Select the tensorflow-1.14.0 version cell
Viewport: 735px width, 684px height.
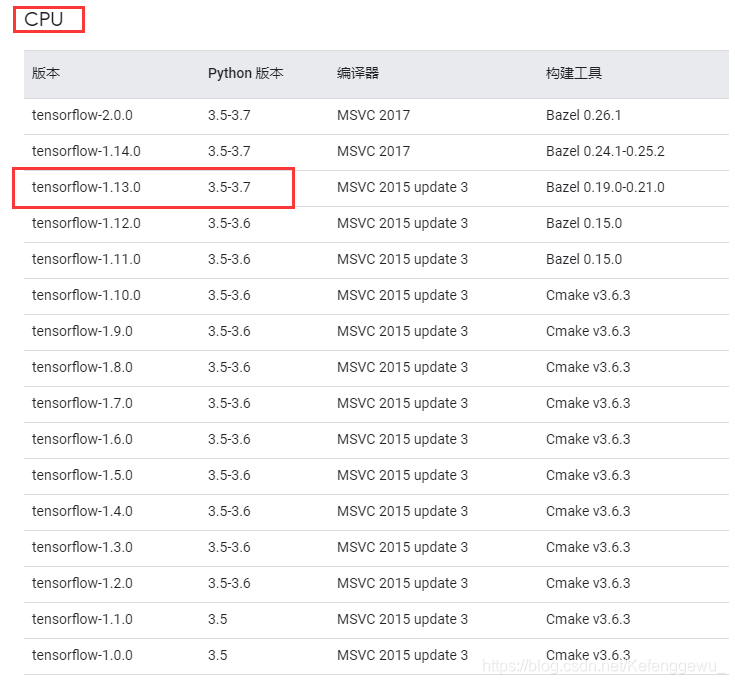click(x=86, y=151)
